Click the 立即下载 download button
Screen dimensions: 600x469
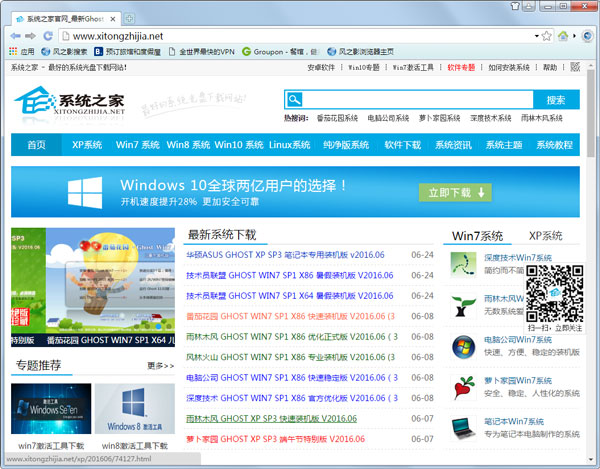455,192
